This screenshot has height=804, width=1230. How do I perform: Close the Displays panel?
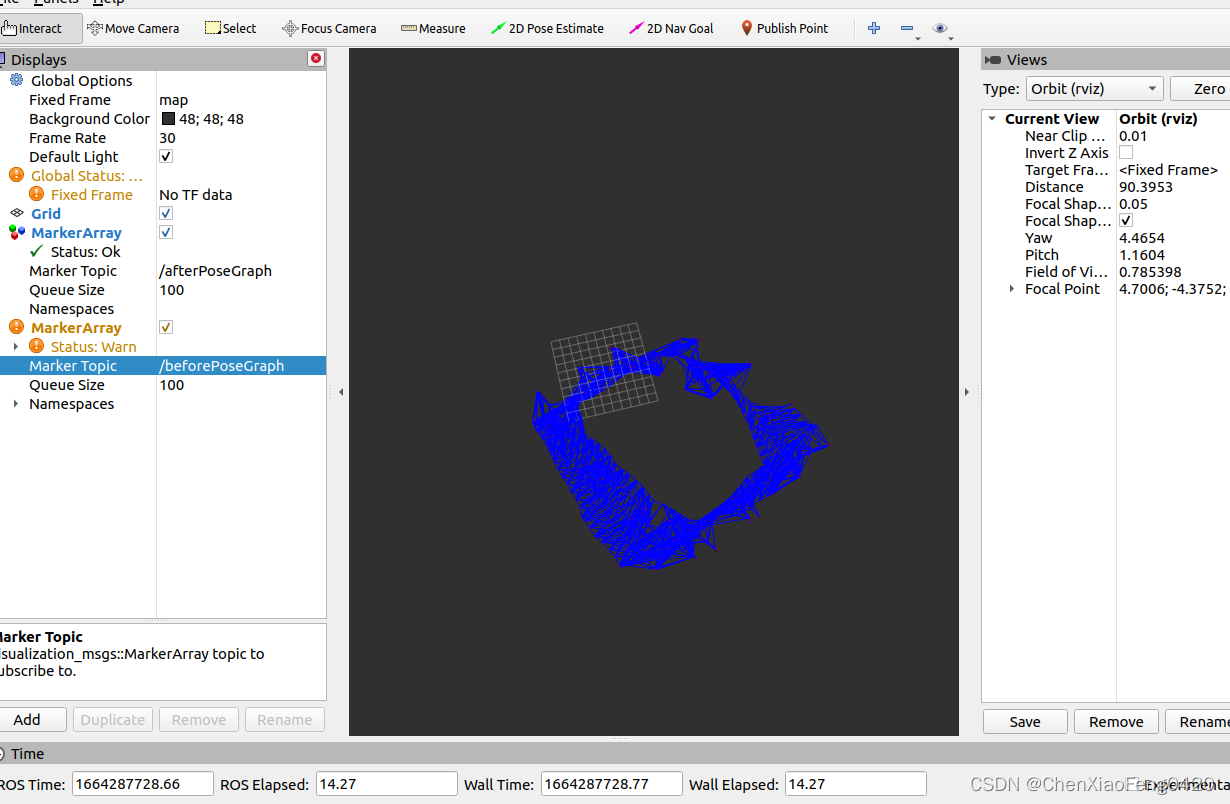click(316, 59)
